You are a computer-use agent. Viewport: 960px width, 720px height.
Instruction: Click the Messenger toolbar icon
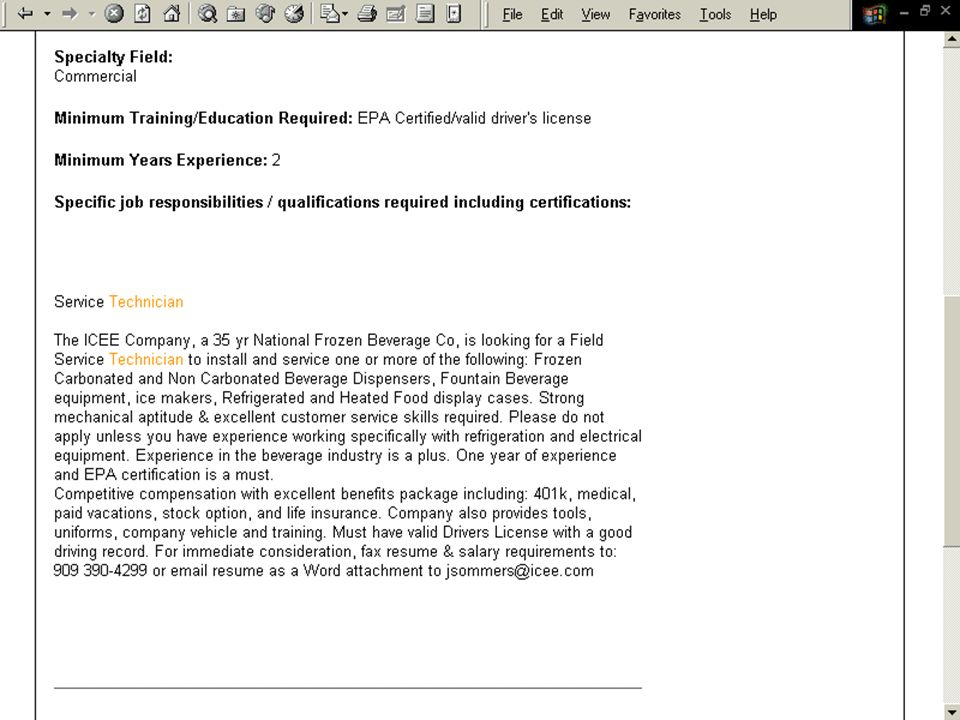454,13
